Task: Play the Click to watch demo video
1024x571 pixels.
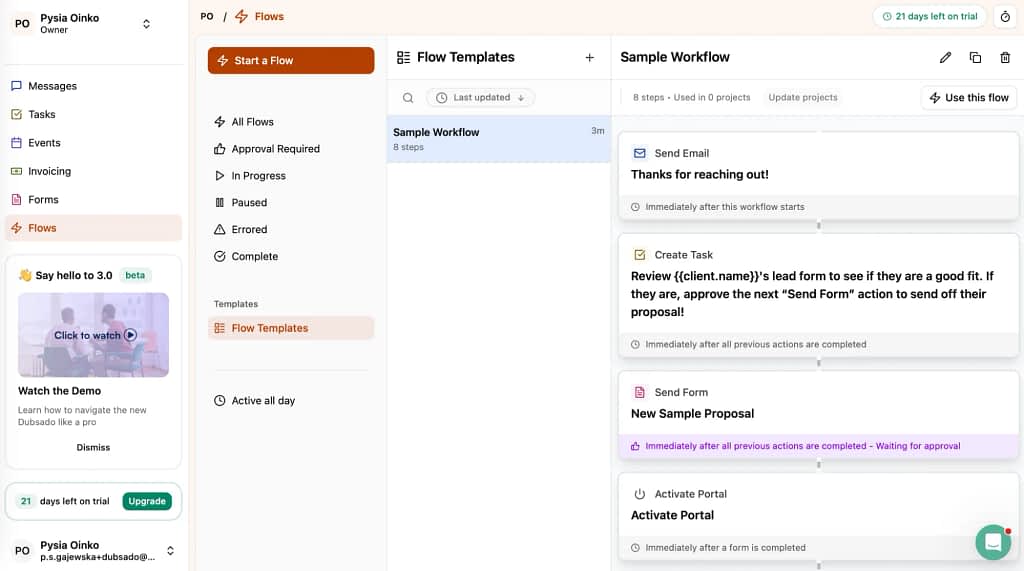Action: pyautogui.click(x=93, y=334)
